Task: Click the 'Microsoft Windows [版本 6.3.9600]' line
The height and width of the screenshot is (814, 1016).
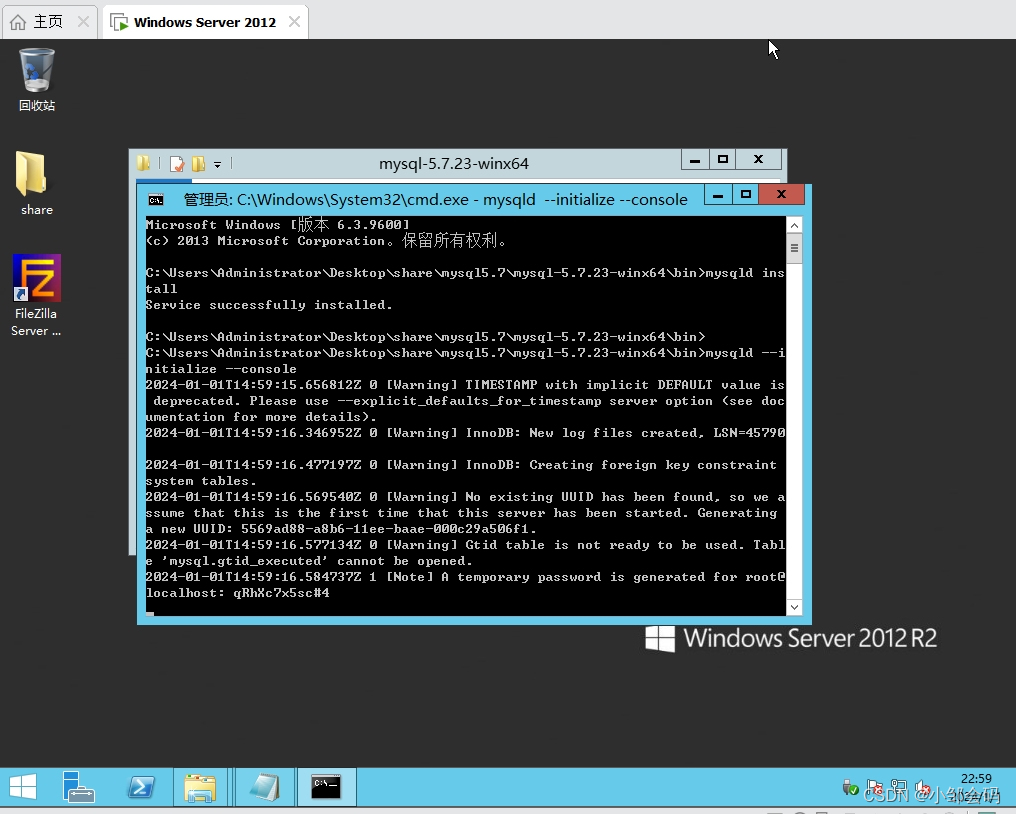Action: click(x=277, y=225)
